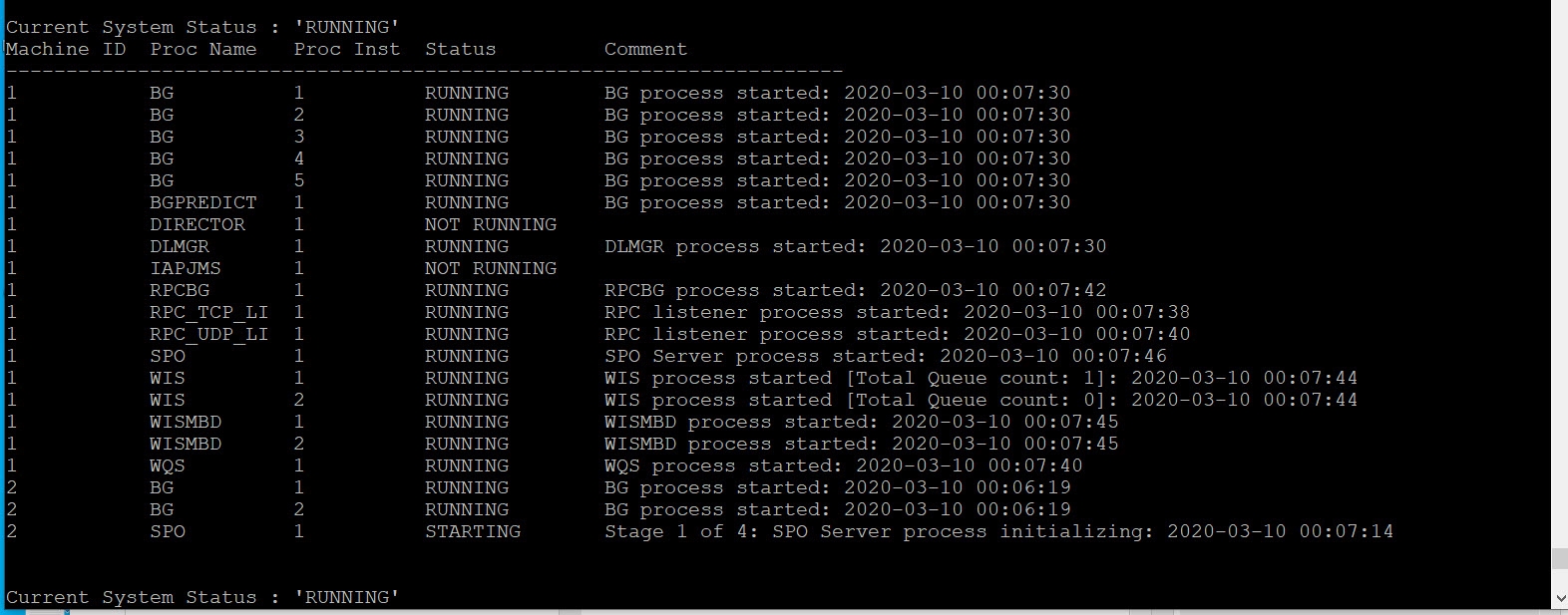Select the RPC_UDP_LI process name
Screen dimensions: 1568x615
click(208, 334)
